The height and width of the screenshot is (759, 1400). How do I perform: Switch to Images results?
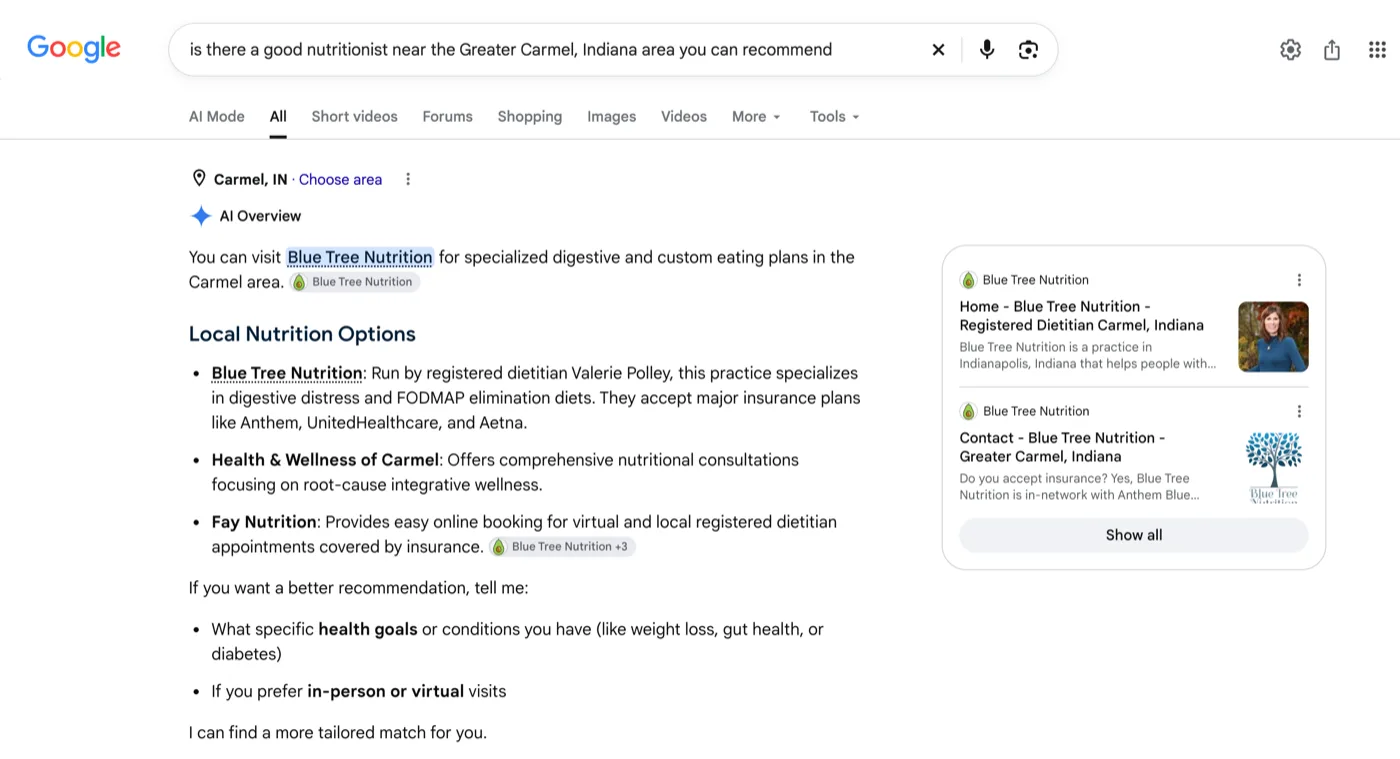pos(611,116)
